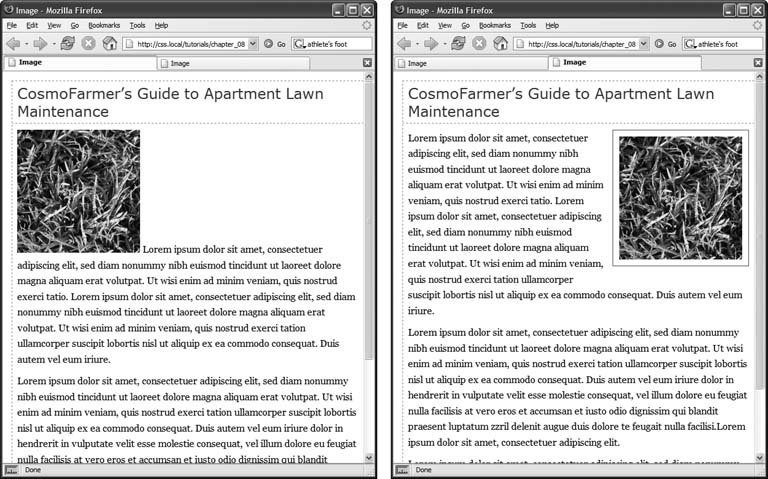The height and width of the screenshot is (479, 768).
Task: Open the Back history dropdown arrow in left window
Action: [x=28, y=44]
